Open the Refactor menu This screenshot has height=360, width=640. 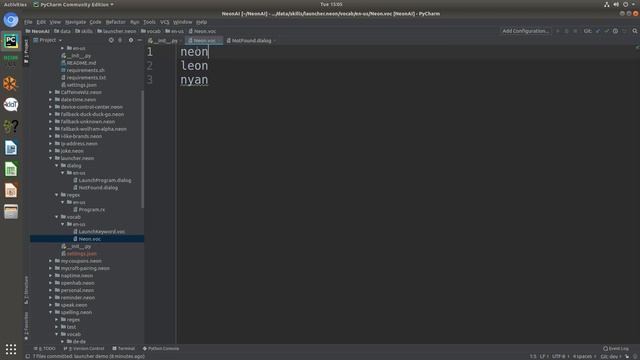pyautogui.click(x=116, y=22)
